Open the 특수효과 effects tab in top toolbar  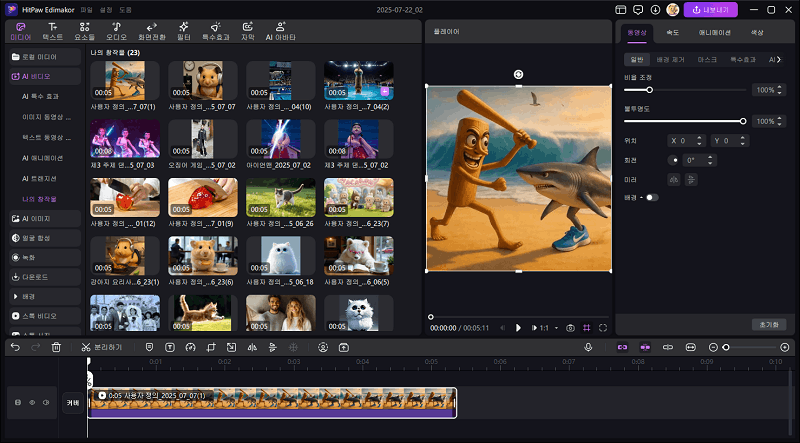(x=215, y=31)
